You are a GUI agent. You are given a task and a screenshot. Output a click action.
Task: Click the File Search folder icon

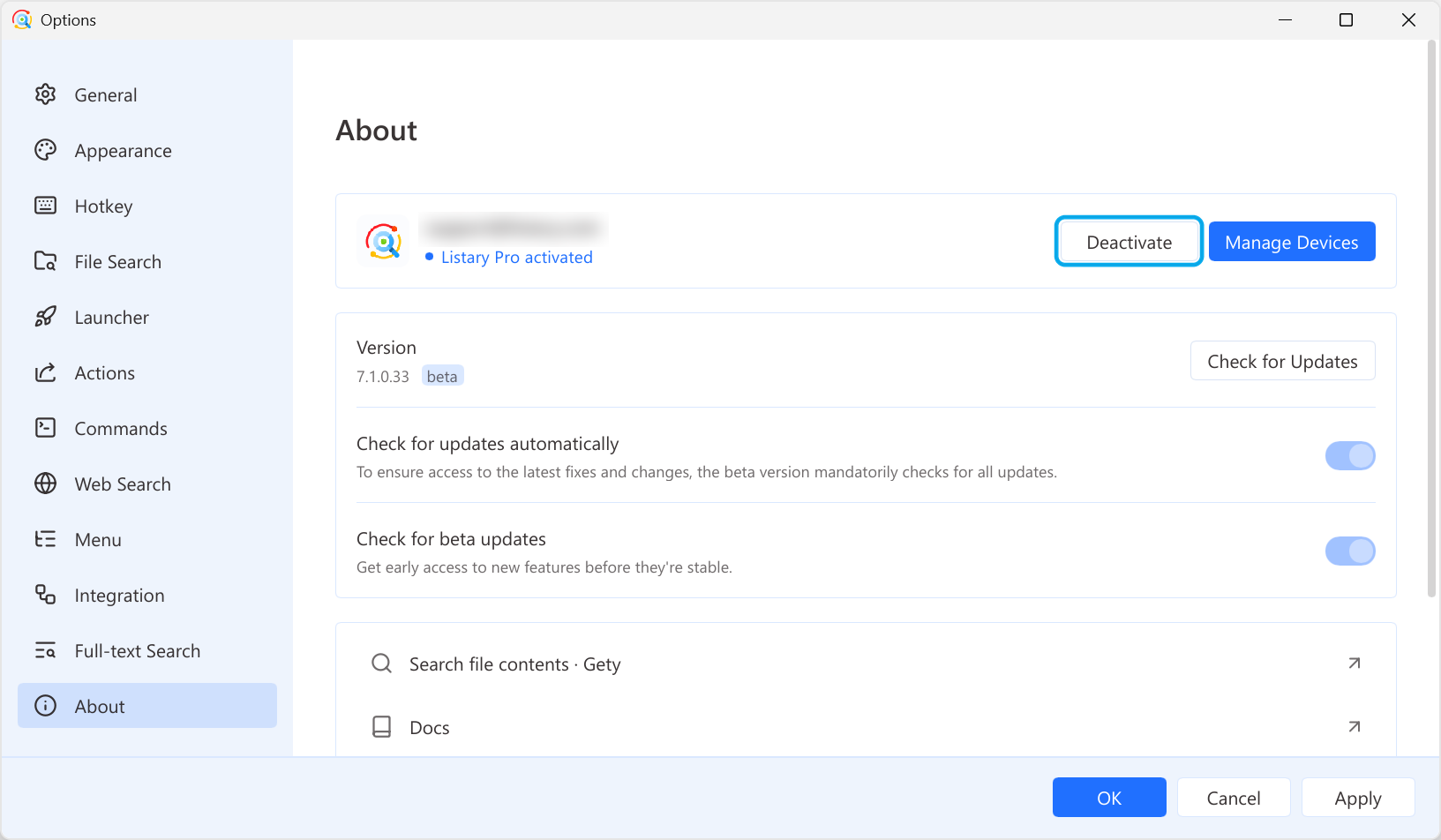[45, 261]
